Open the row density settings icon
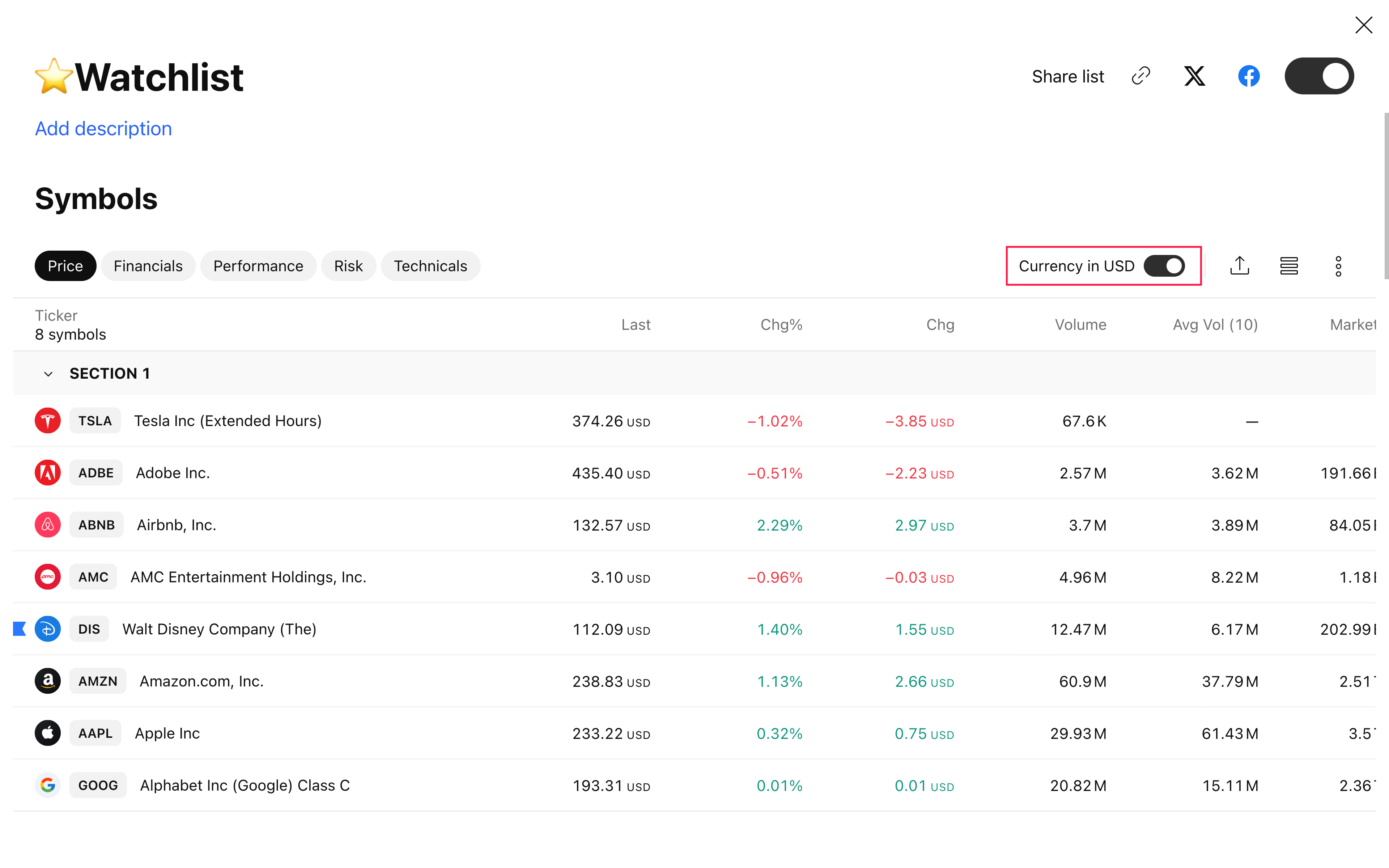The width and height of the screenshot is (1389, 868). [x=1288, y=265]
